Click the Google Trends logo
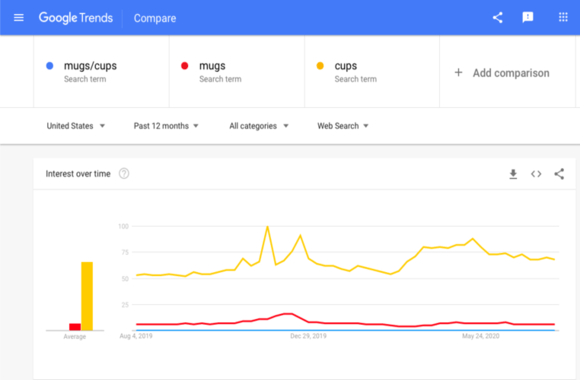This screenshot has height=380, width=580. click(x=76, y=18)
